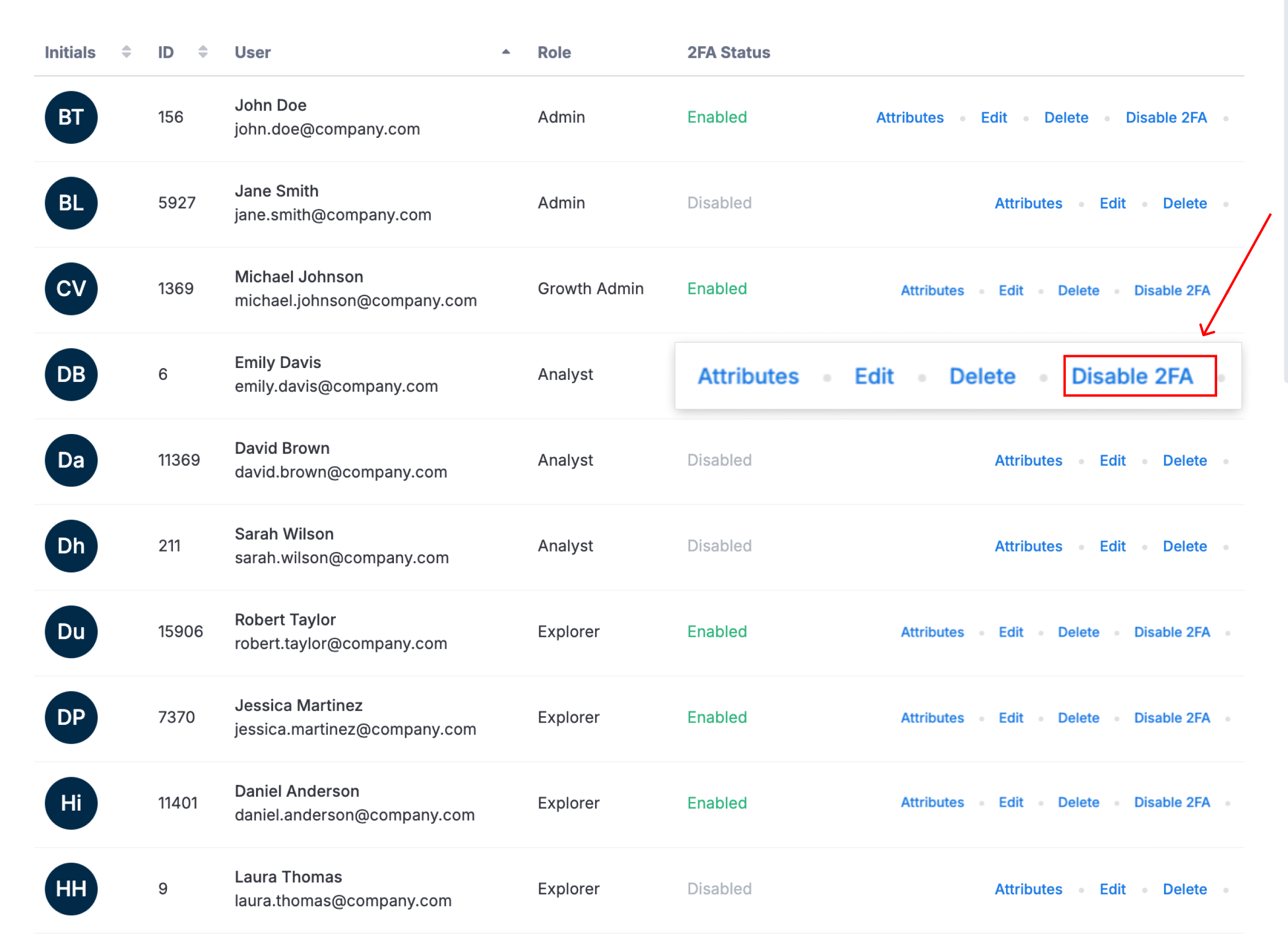Image resolution: width=1288 pixels, height=934 pixels.
Task: Edit Emily Davis's user record
Action: [x=874, y=377]
